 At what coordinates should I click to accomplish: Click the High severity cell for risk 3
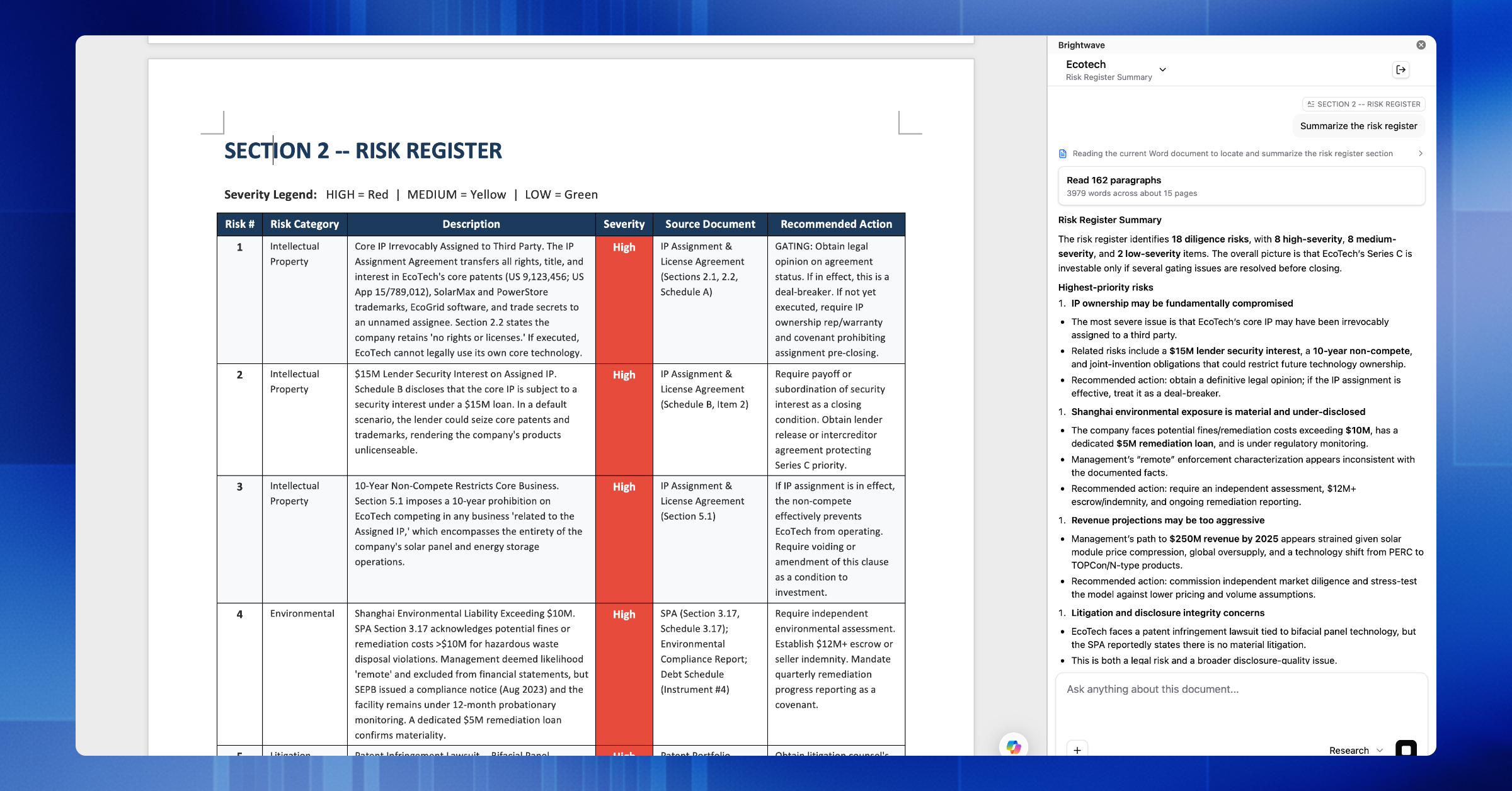(x=624, y=540)
